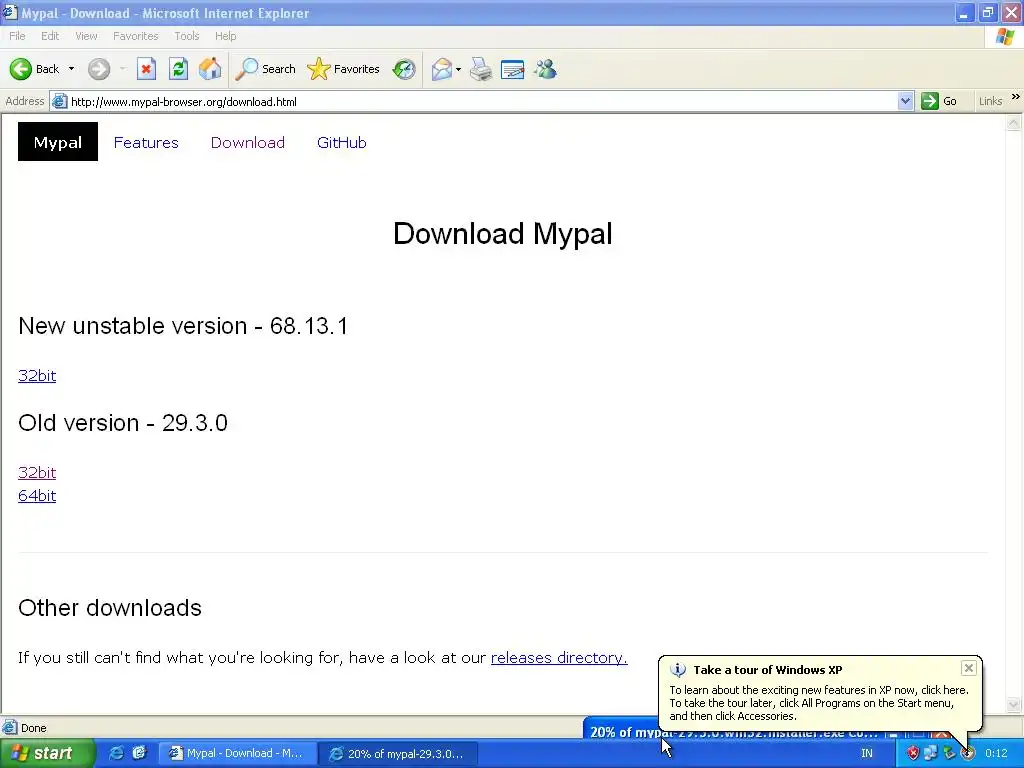Expand the address bar dropdown arrow
This screenshot has width=1024, height=768.
click(905, 101)
